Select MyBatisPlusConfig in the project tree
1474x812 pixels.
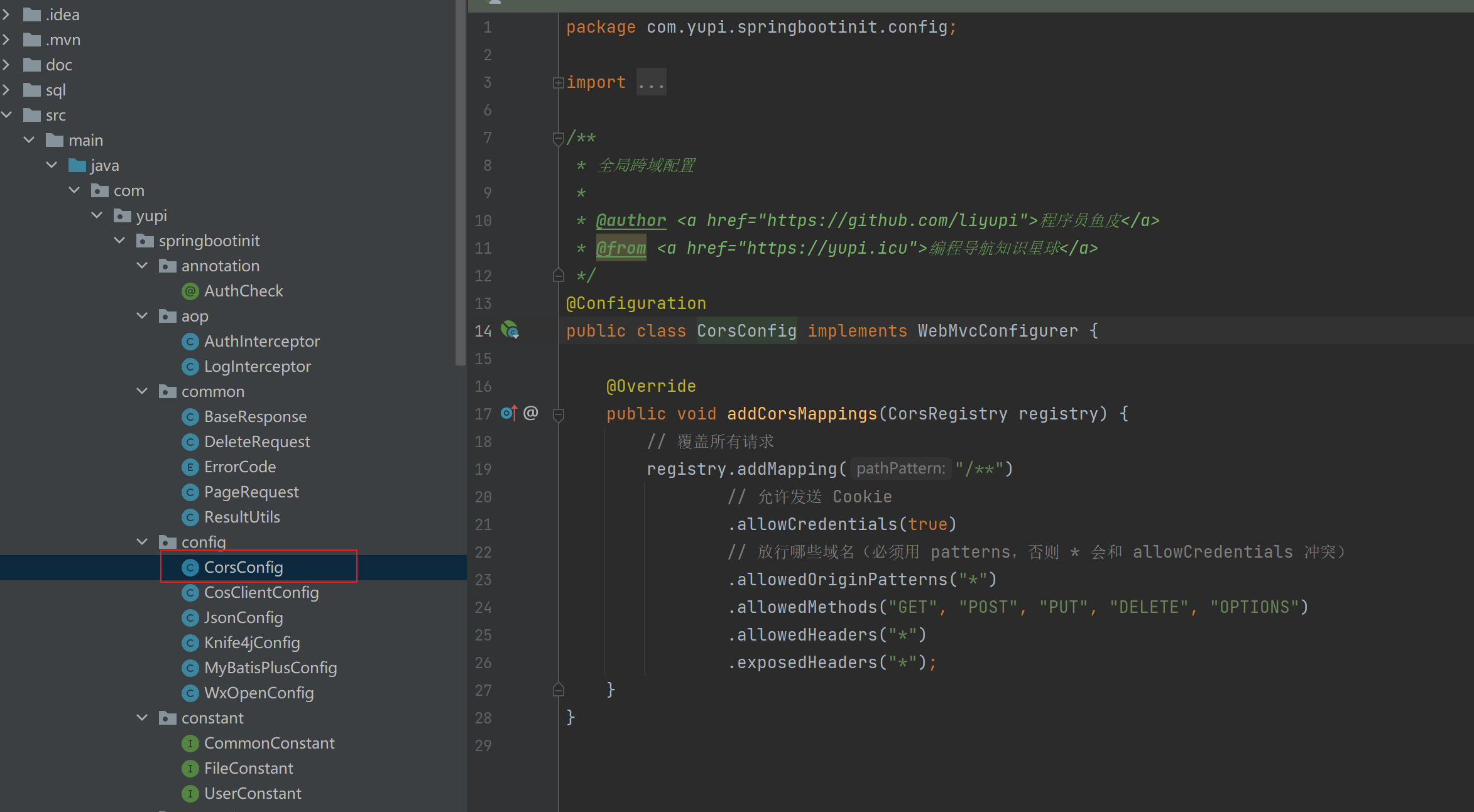270,668
